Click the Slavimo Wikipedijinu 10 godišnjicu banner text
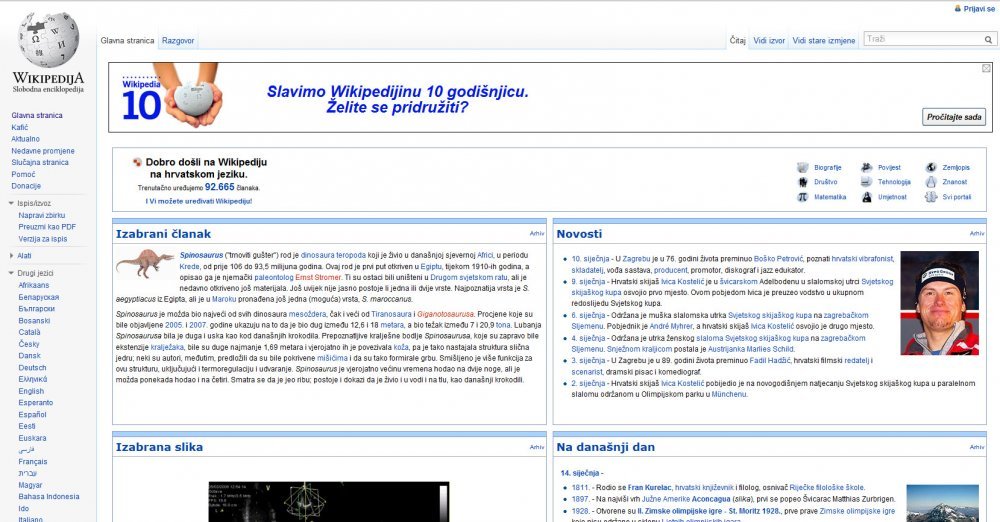Viewport: 1000px width, 522px height. coord(397,99)
